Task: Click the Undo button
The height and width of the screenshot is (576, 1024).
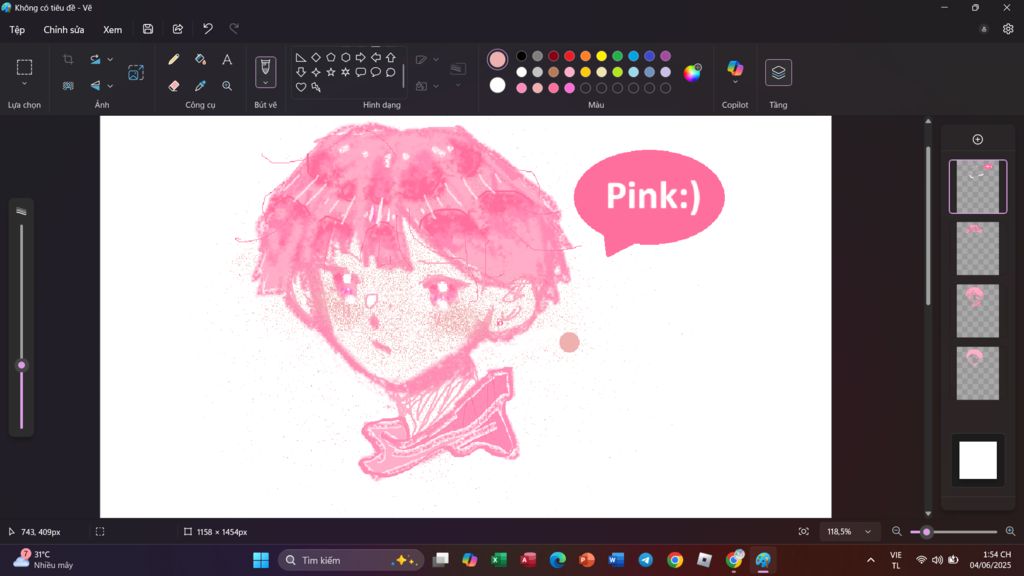Action: [208, 30]
